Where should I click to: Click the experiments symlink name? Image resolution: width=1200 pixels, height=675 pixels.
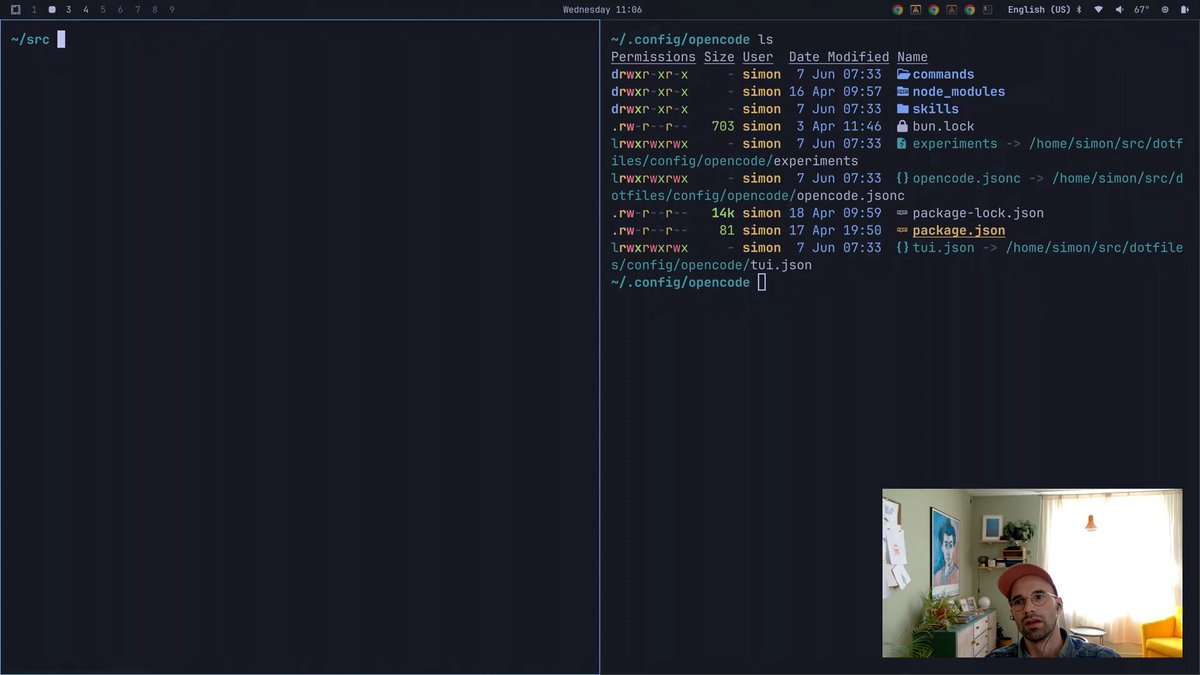955,144
